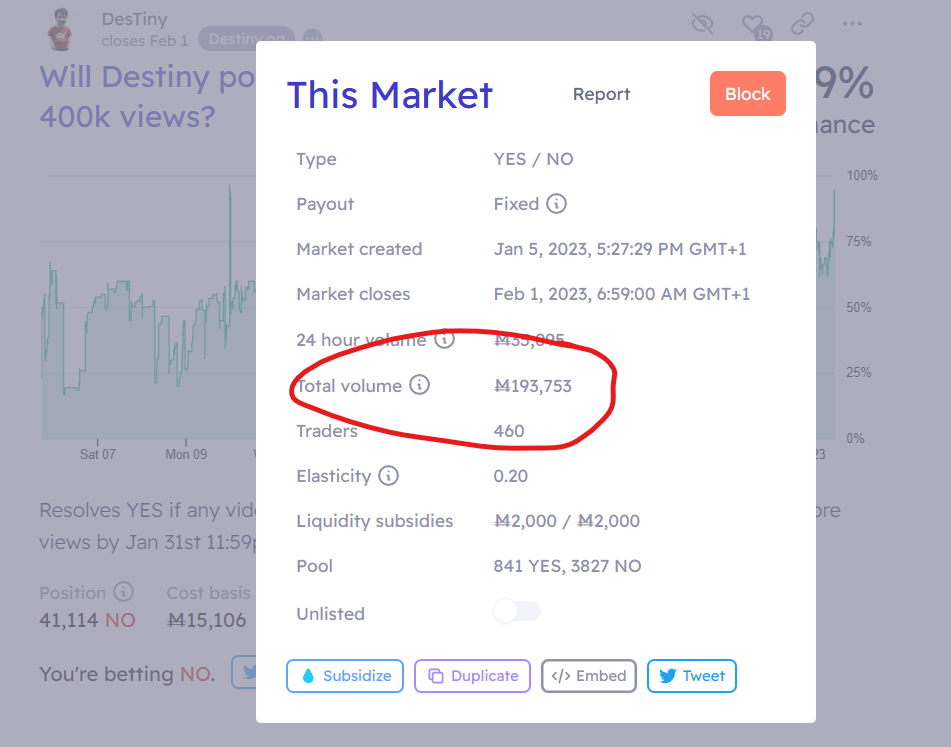
Task: Click the Tweet button in the dialog
Action: [692, 675]
